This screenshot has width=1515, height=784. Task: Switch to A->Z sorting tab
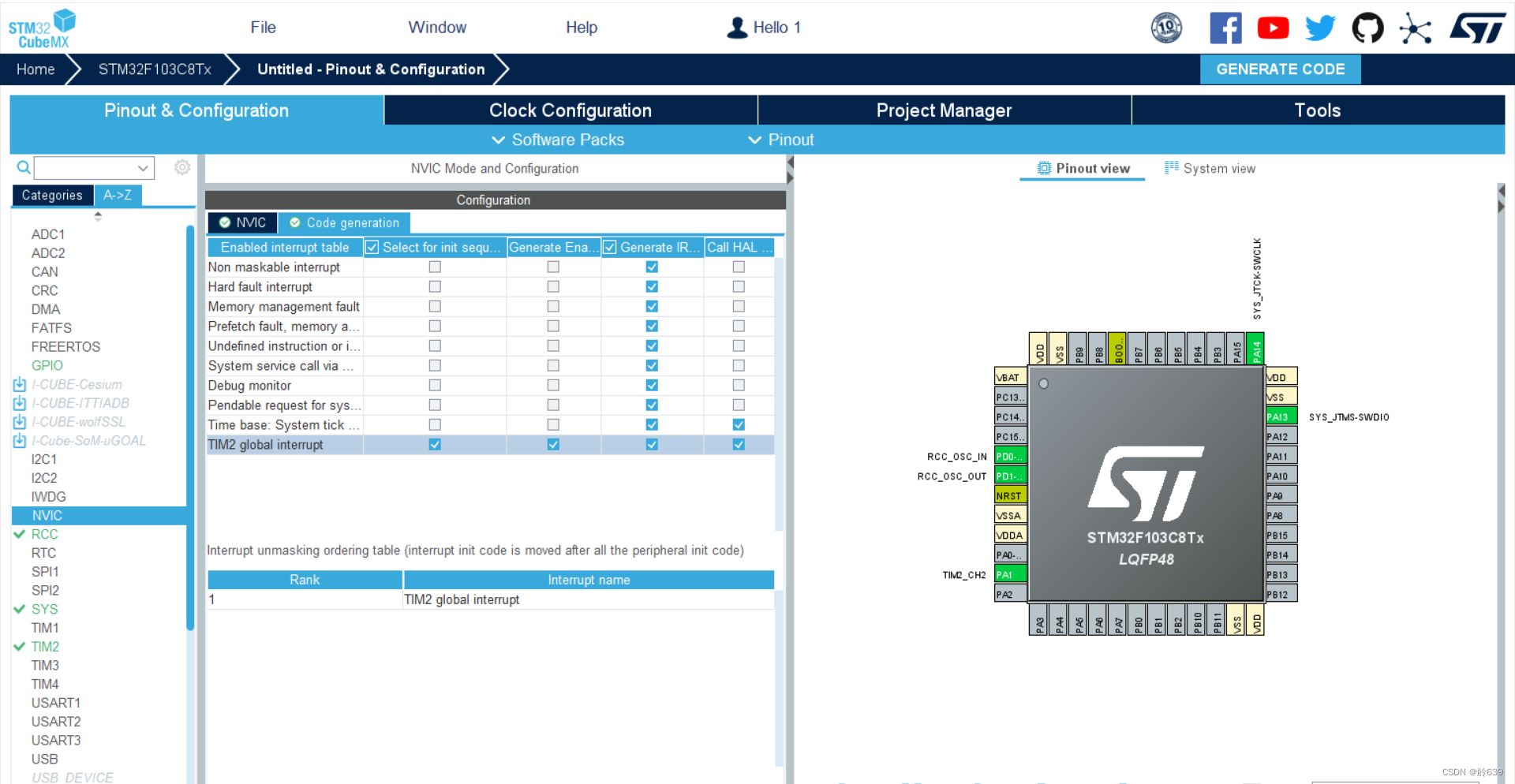pyautogui.click(x=118, y=195)
